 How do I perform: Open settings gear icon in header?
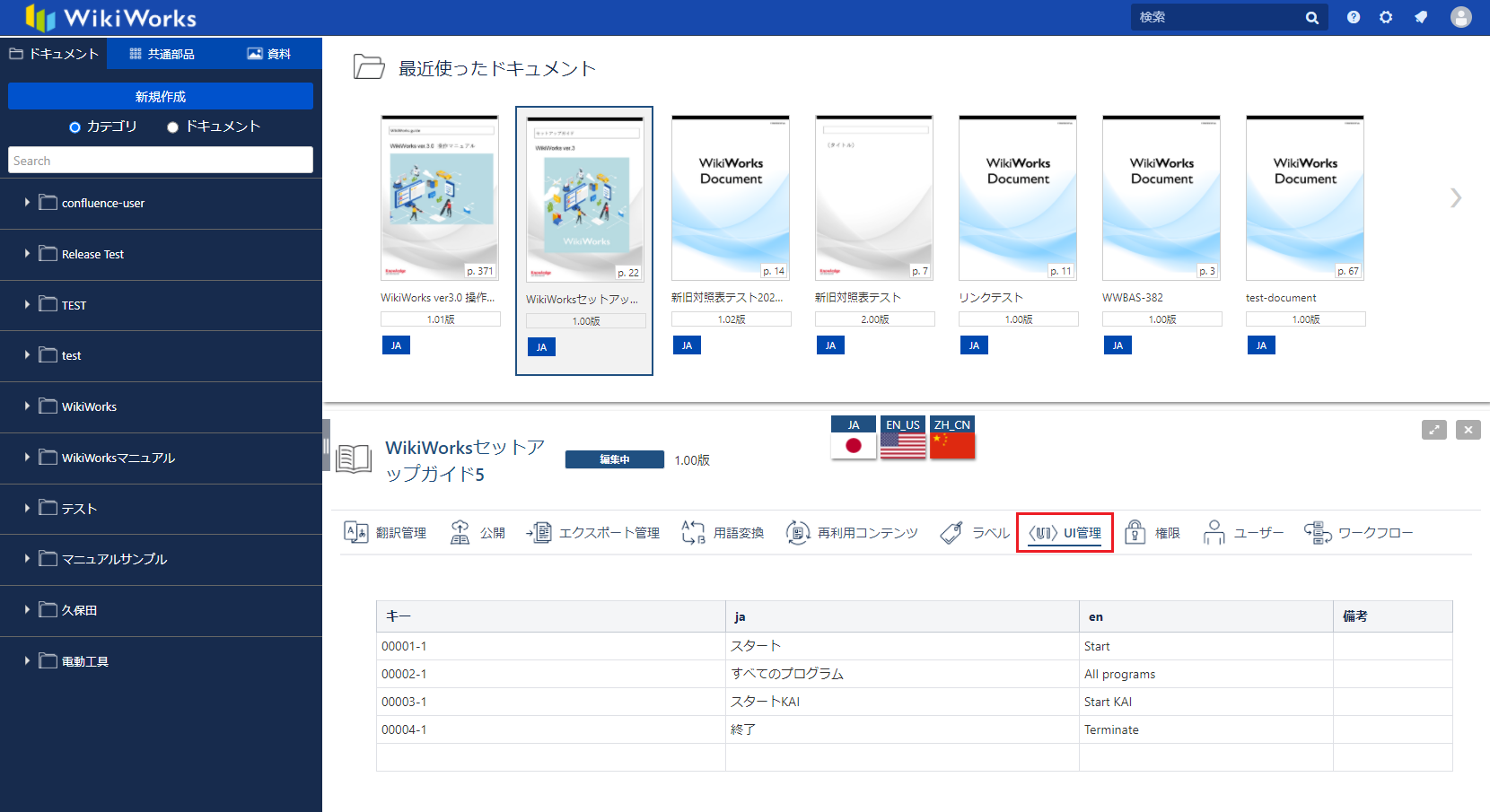pyautogui.click(x=1386, y=17)
